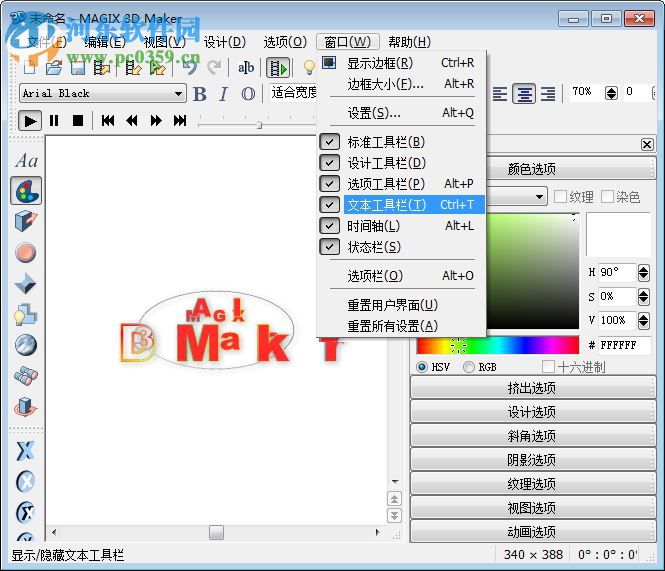Select the texture sphere tool
The image size is (665, 571).
coord(26,345)
